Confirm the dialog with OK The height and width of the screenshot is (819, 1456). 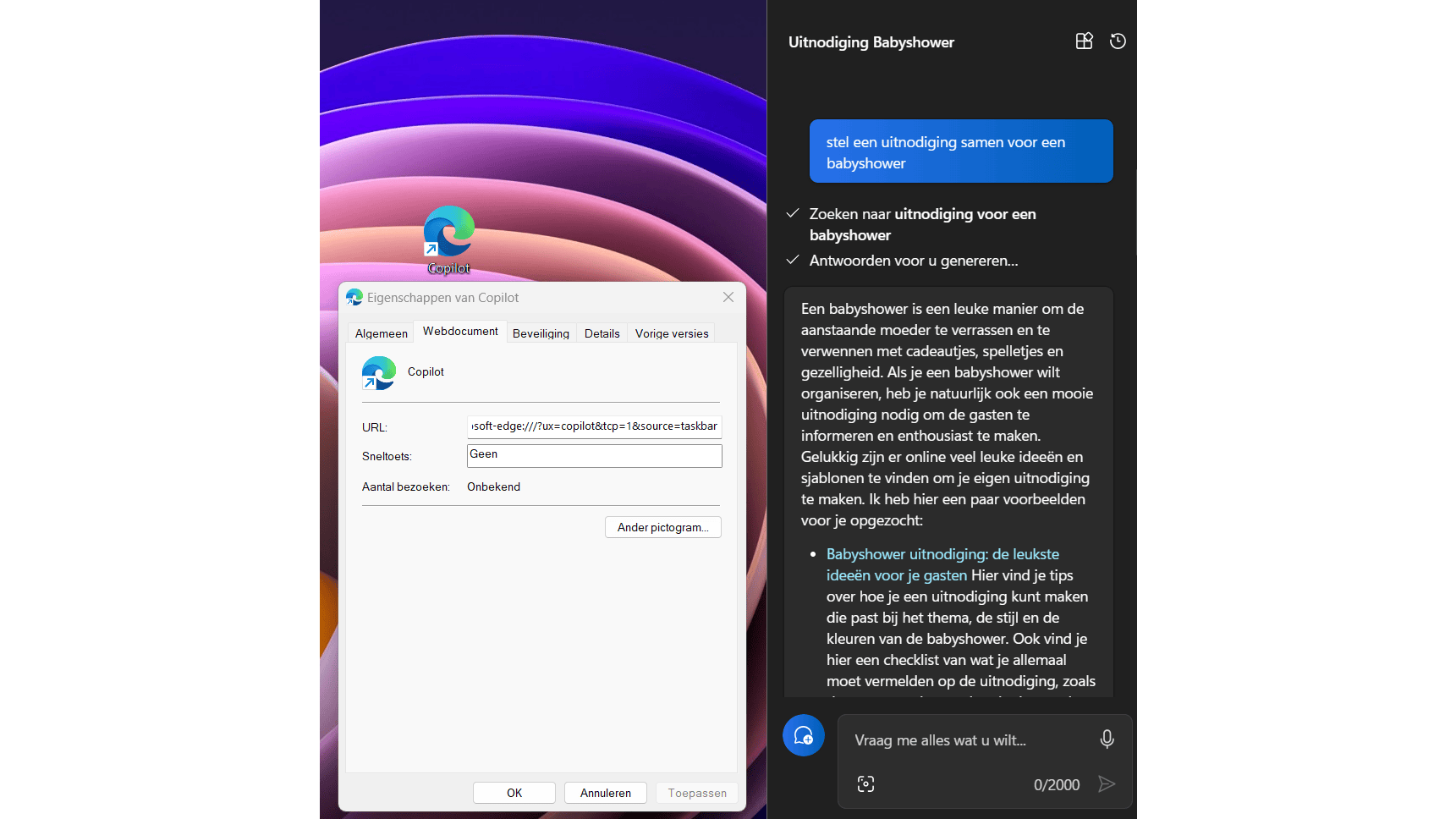point(514,793)
